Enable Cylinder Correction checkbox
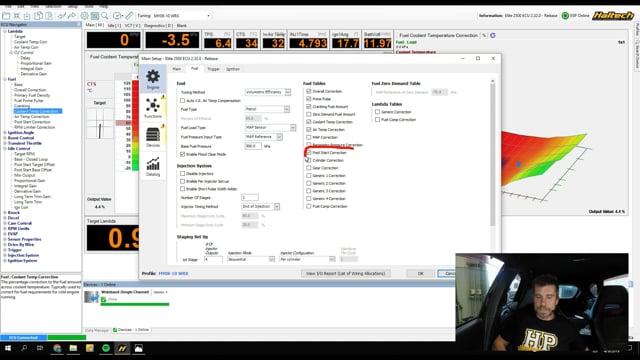This screenshot has width=640, height=360. point(309,160)
